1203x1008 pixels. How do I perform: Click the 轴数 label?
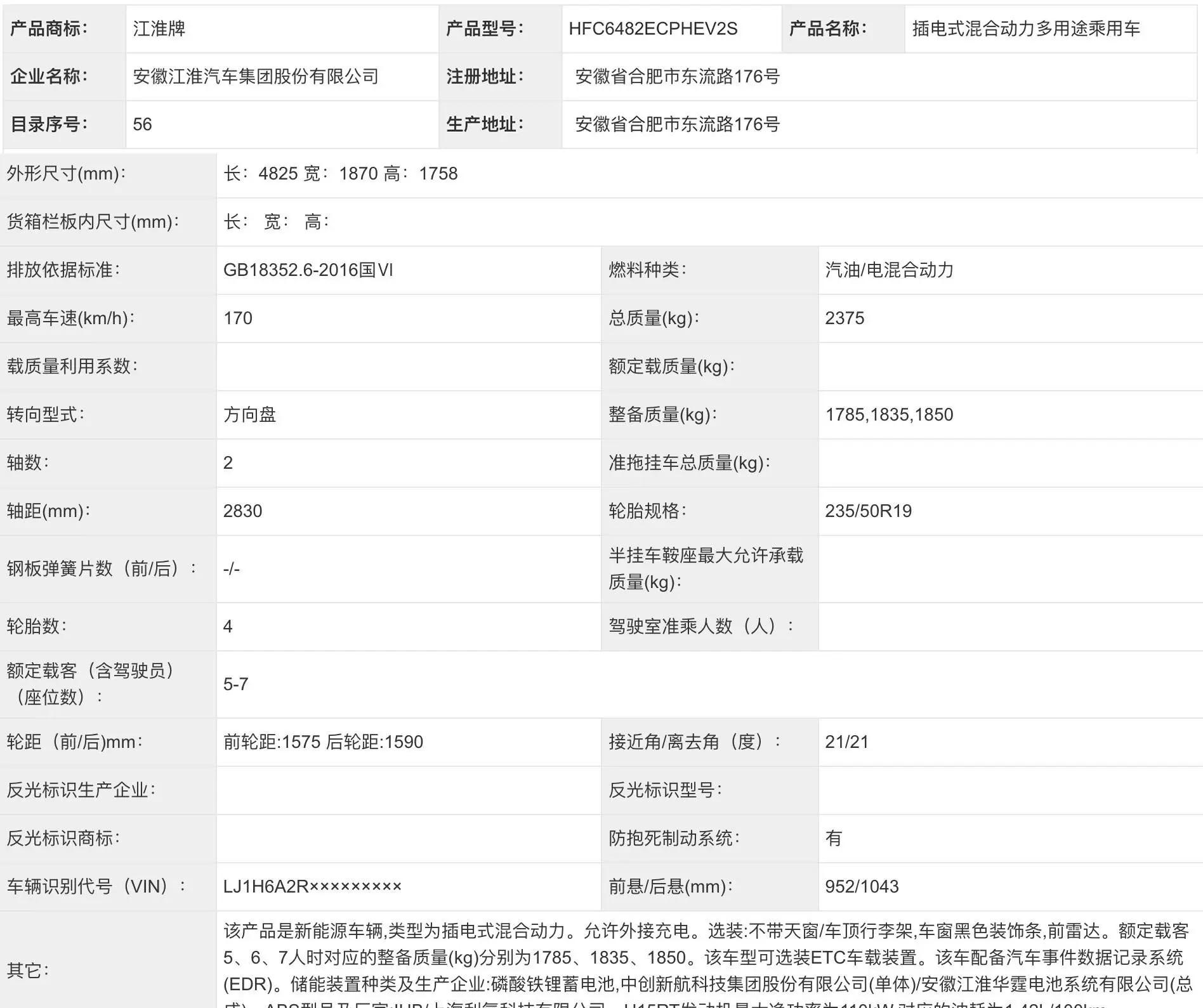pyautogui.click(x=28, y=463)
